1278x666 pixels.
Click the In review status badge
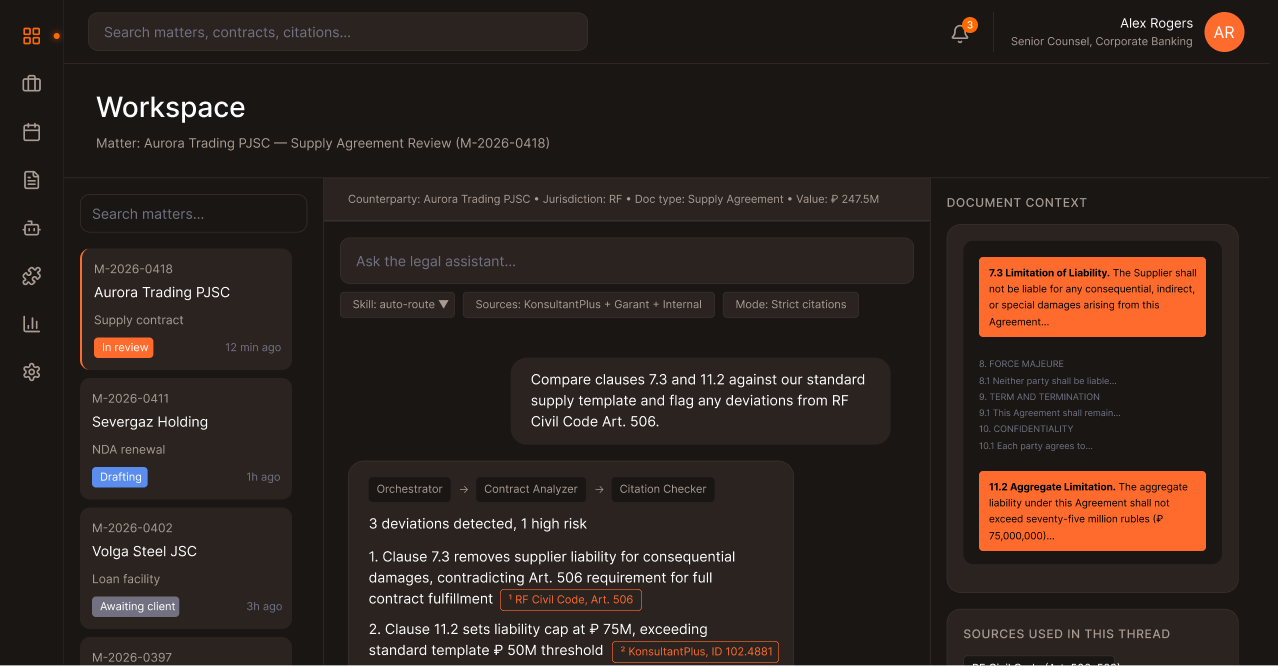(x=125, y=348)
